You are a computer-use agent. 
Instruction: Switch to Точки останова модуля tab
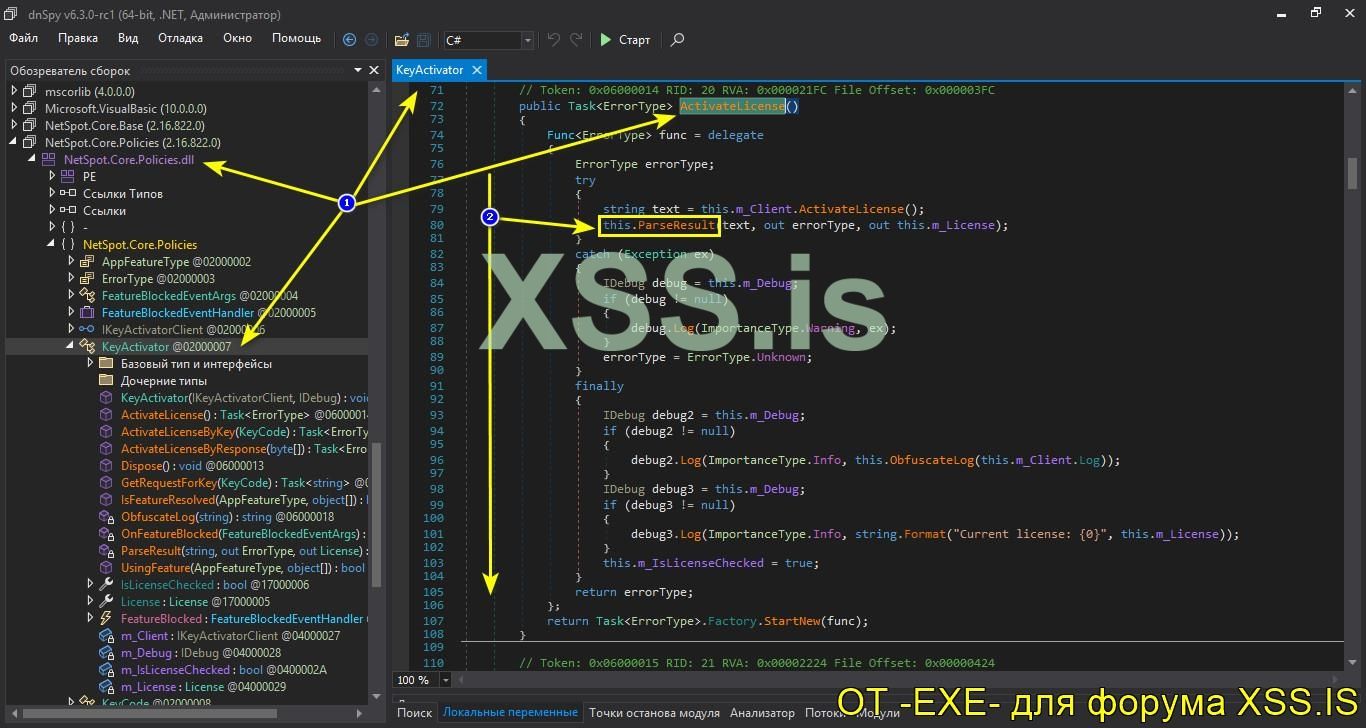[654, 712]
